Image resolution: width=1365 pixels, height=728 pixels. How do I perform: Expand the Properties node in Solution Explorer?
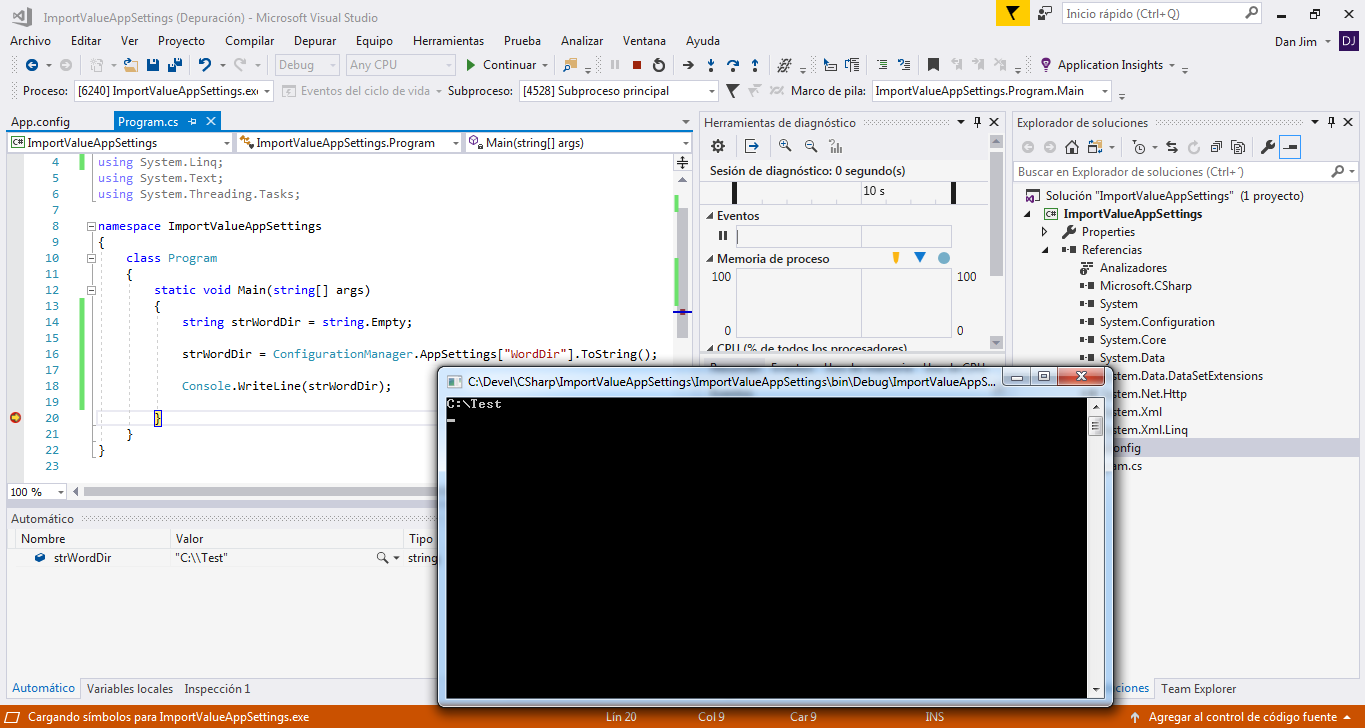[x=1045, y=232]
